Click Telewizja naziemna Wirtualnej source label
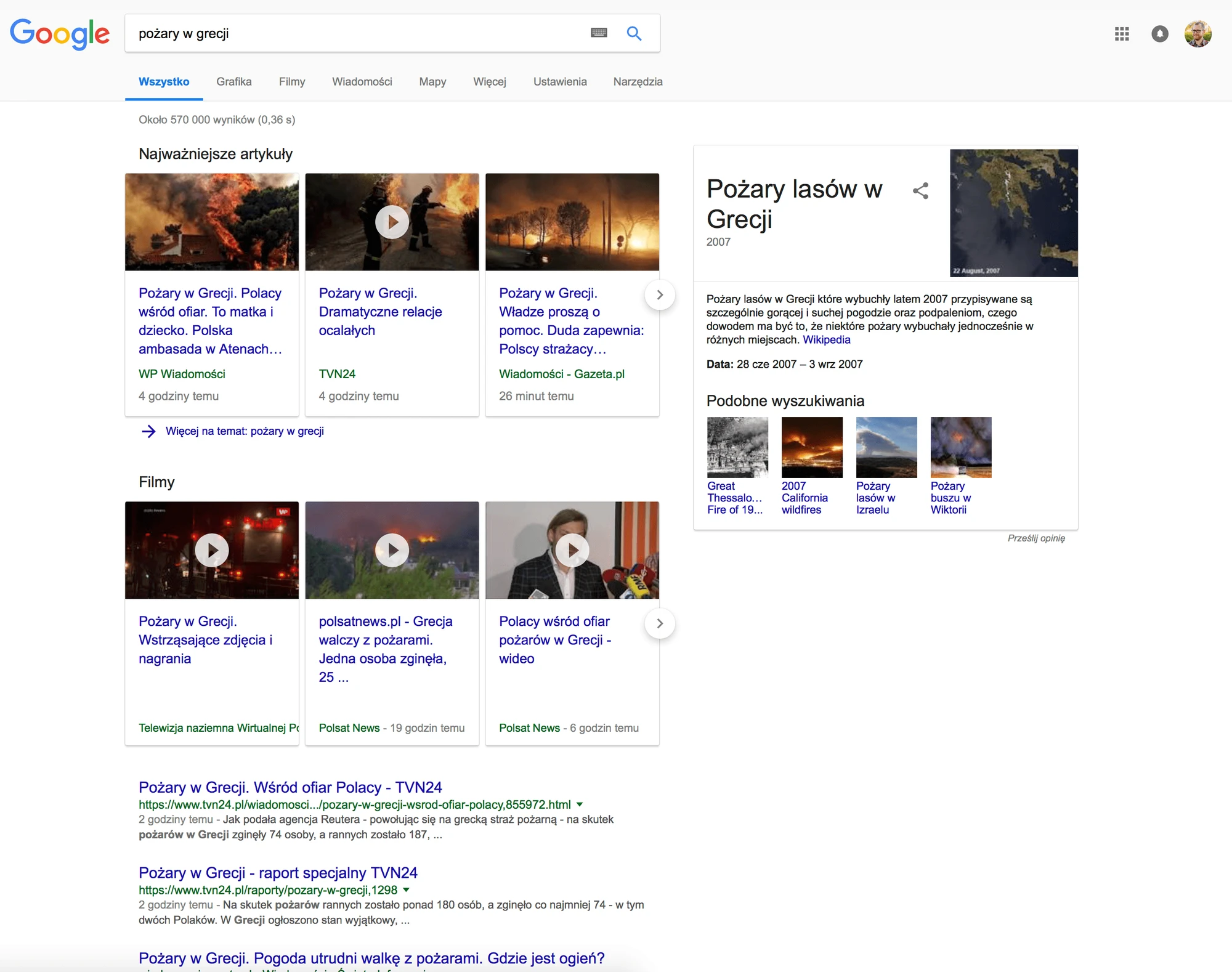 point(219,728)
